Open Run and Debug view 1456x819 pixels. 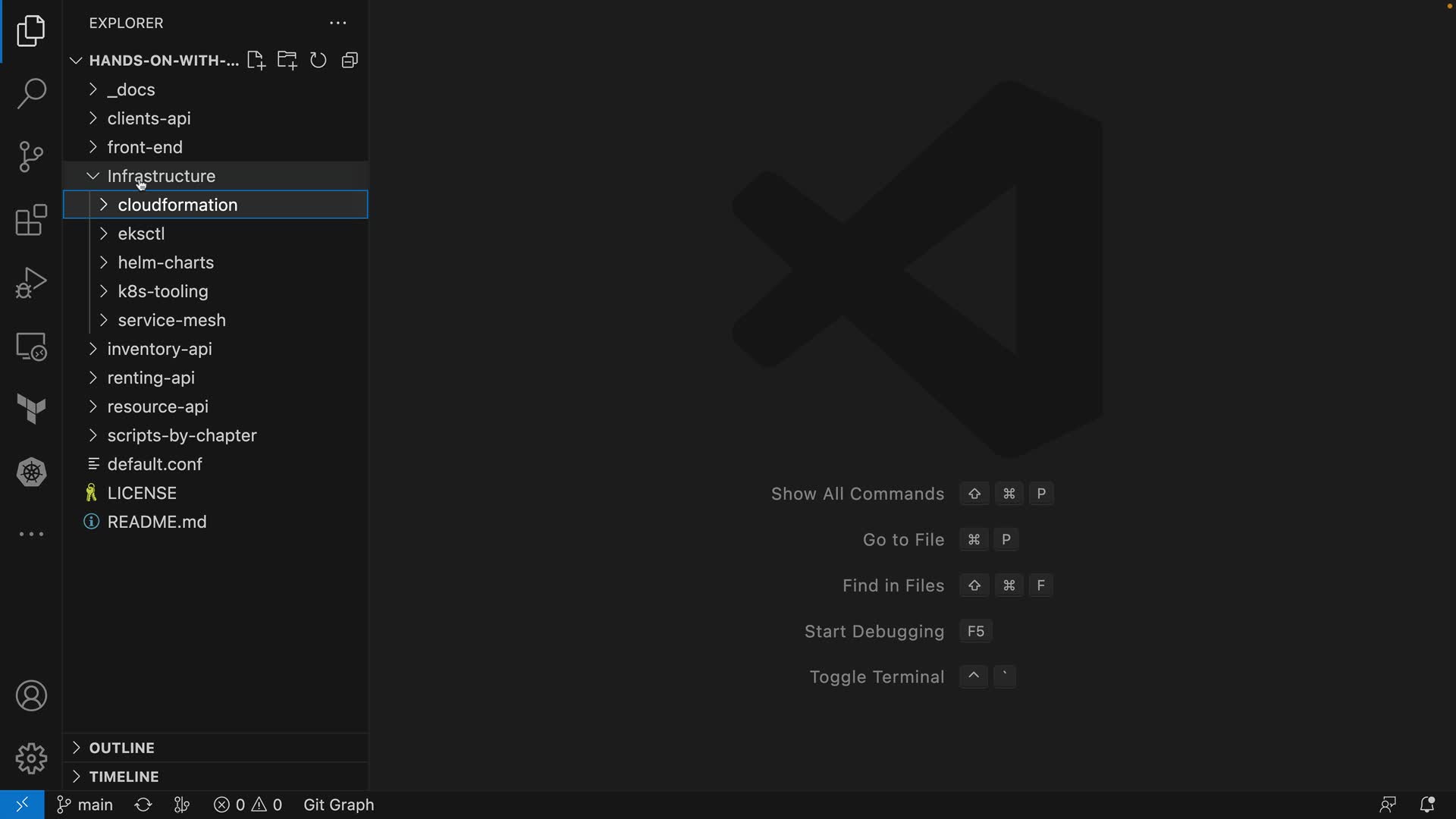(x=31, y=283)
